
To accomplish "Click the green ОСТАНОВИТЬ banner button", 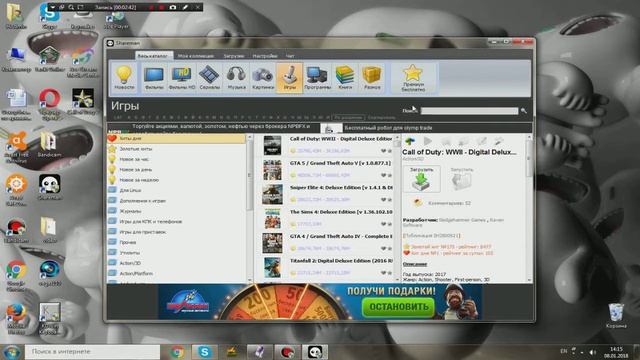I will tap(398, 307).
